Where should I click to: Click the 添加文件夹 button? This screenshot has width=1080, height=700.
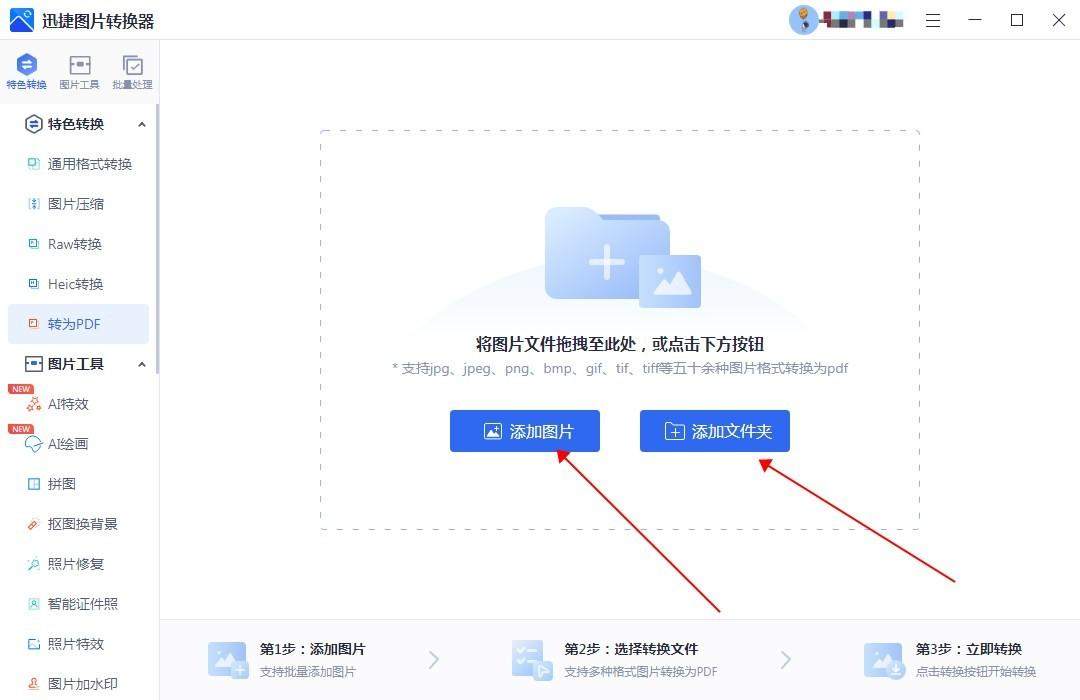point(715,431)
